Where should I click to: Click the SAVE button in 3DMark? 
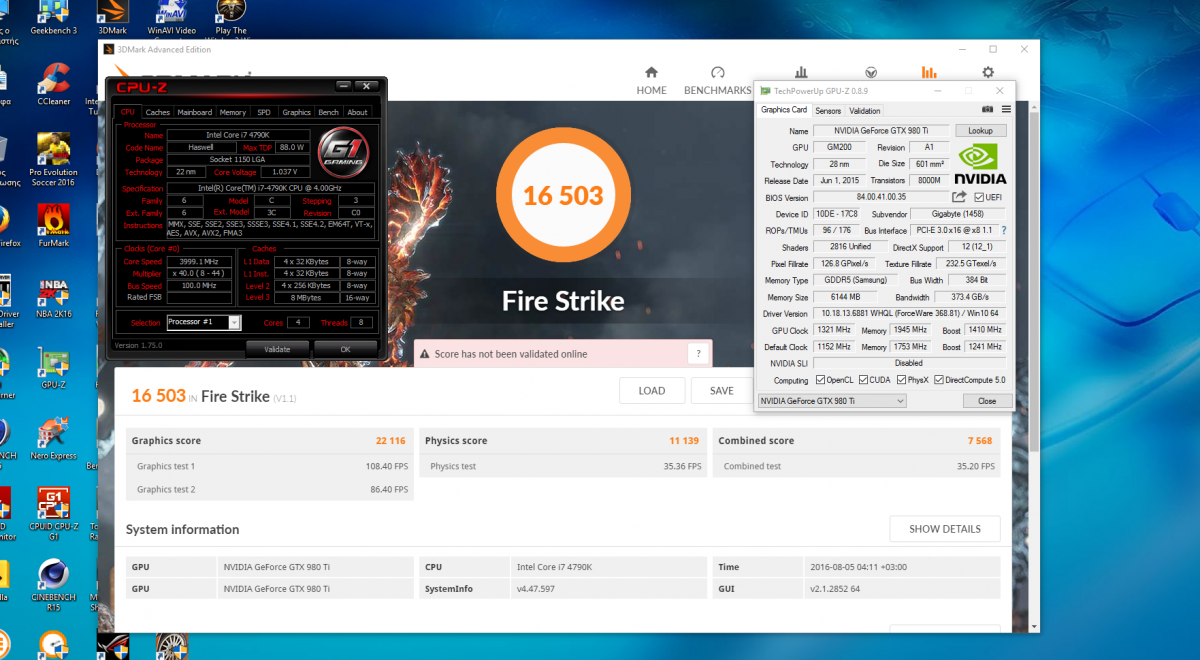pyautogui.click(x=722, y=391)
